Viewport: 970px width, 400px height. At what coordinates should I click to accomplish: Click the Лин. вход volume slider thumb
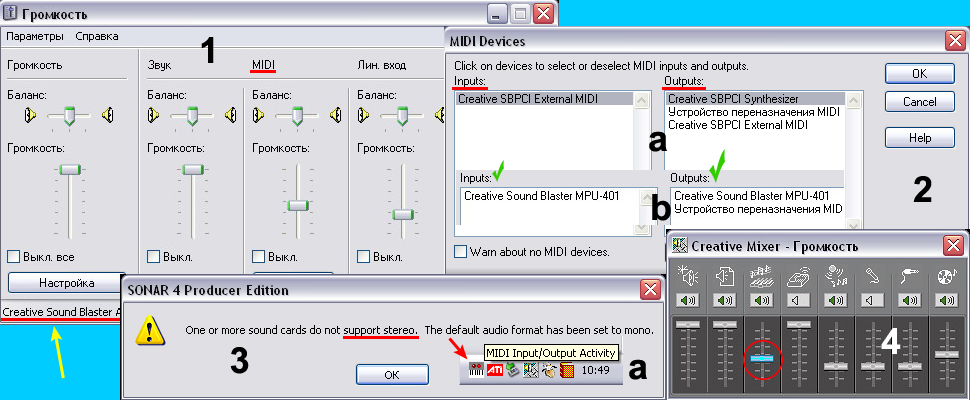pyautogui.click(x=403, y=214)
